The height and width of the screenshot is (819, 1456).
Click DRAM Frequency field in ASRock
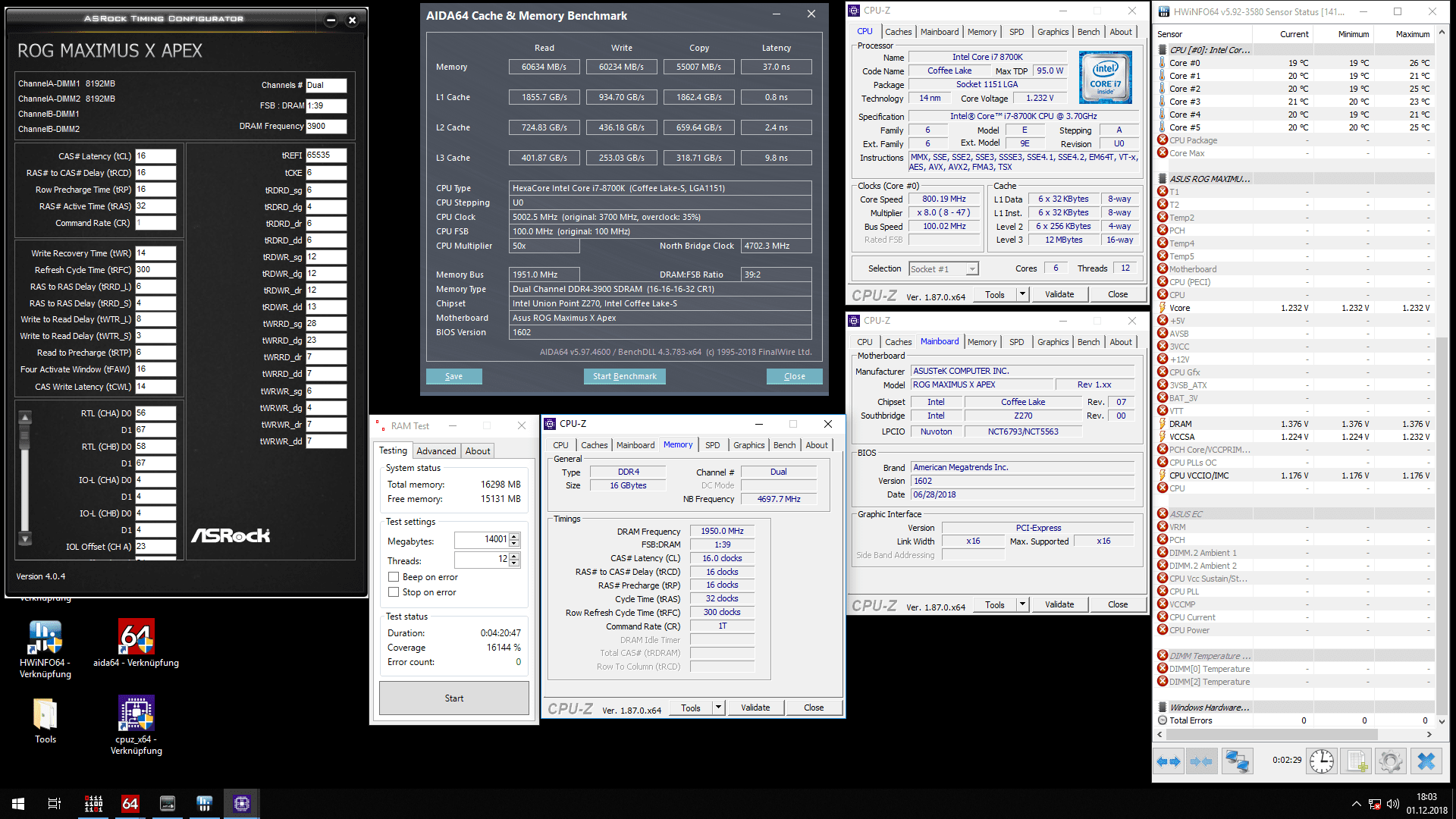[x=326, y=127]
